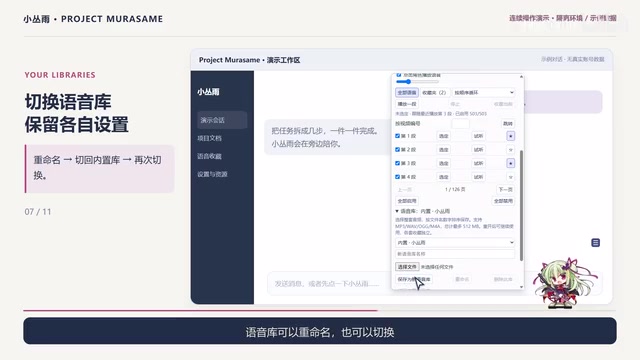The width and height of the screenshot is (640, 360).
Task: Toggle favorite star for 第 3 段
Action: pos(510,163)
